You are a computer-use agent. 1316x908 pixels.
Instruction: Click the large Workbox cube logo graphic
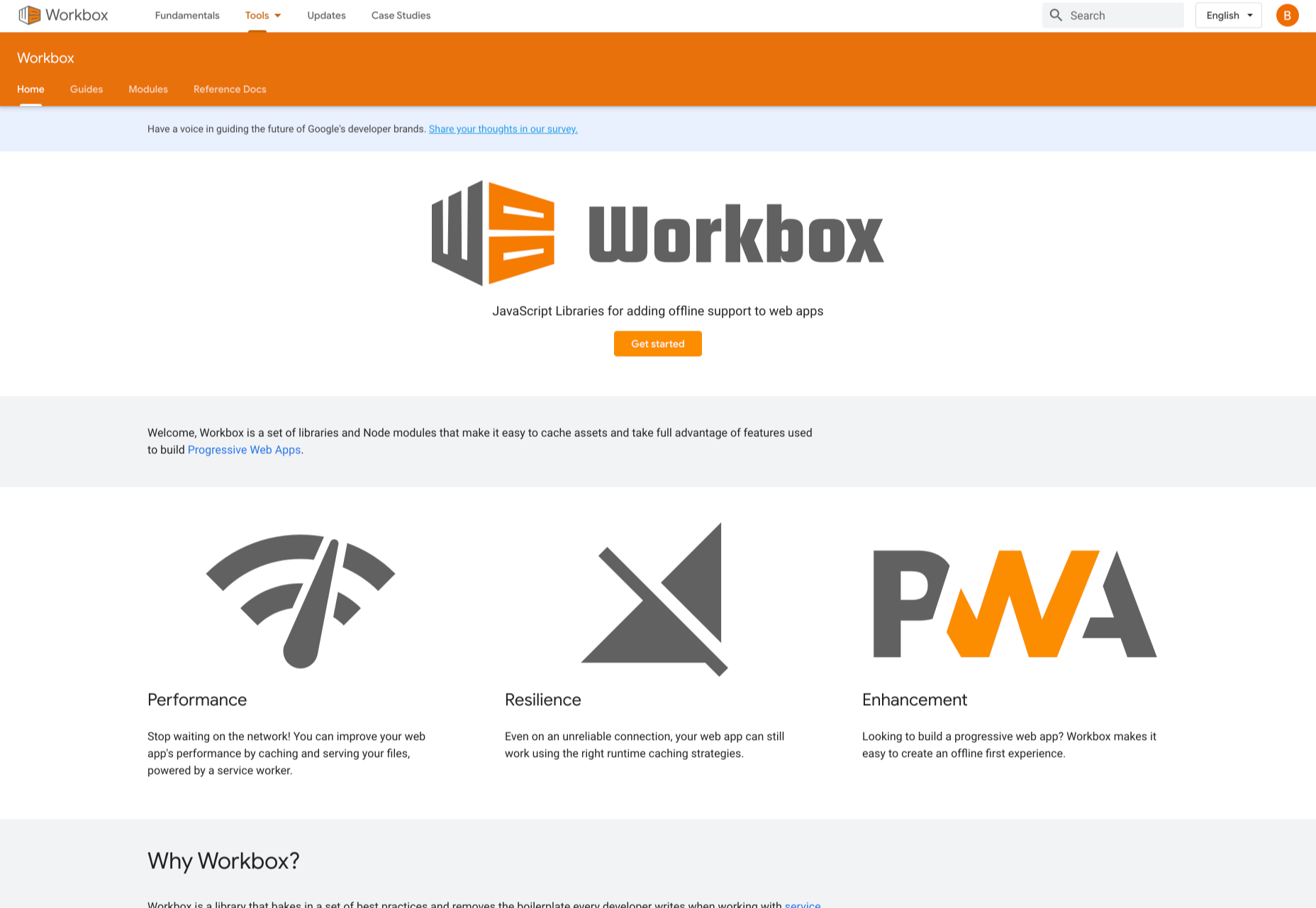click(493, 233)
